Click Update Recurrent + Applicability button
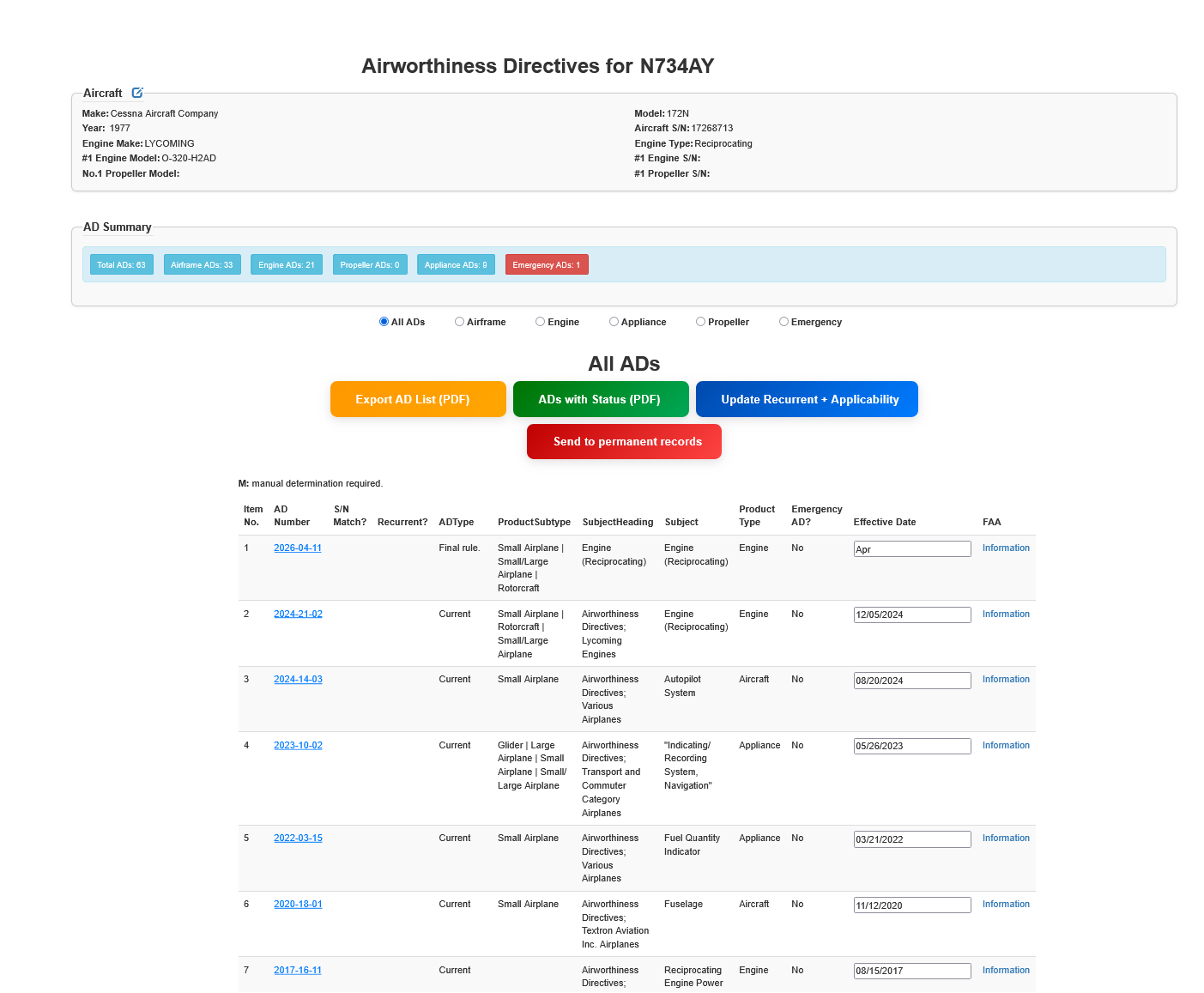Screen dimensions: 1204x993 pyautogui.click(x=807, y=399)
